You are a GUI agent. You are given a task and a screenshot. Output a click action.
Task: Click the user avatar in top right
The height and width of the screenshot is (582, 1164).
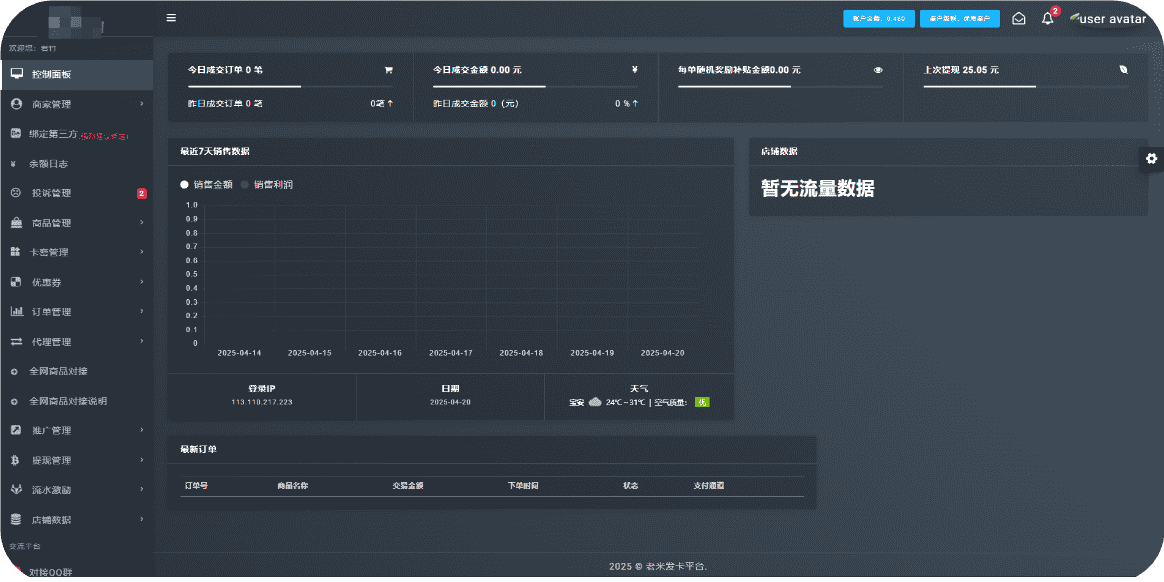coord(1107,19)
